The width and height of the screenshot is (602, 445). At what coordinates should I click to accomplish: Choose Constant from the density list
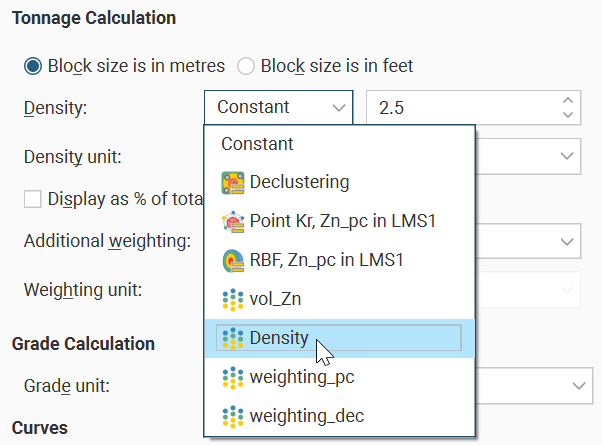[x=257, y=143]
